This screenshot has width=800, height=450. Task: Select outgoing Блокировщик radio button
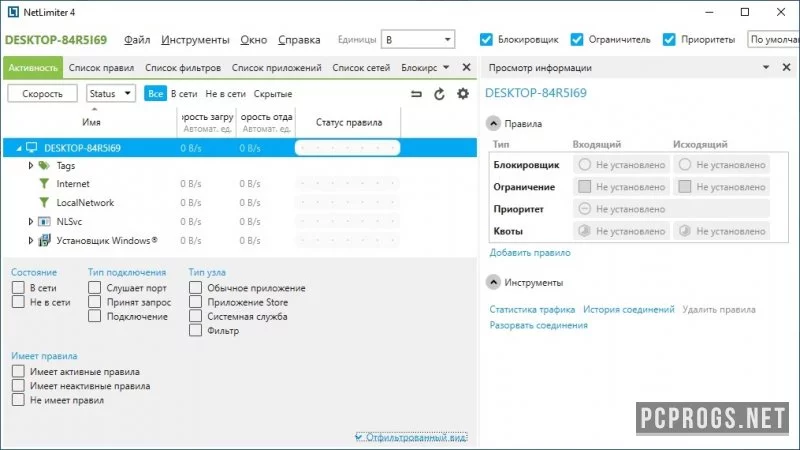pos(685,164)
